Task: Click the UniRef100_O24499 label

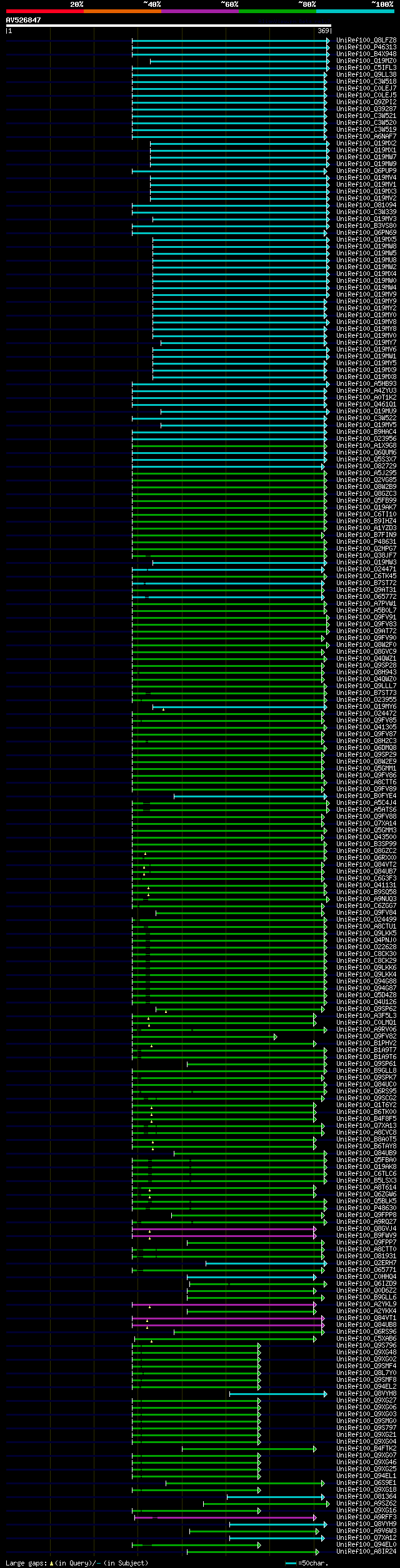Action: coord(366,920)
